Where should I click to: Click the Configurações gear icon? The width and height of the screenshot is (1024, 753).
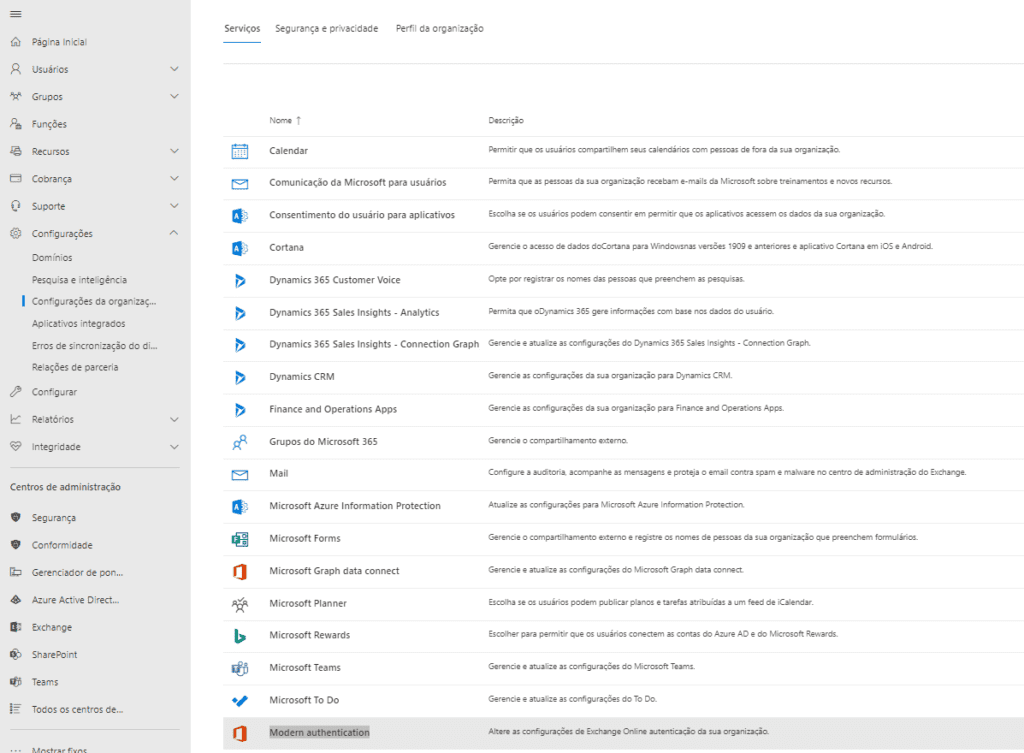point(16,233)
